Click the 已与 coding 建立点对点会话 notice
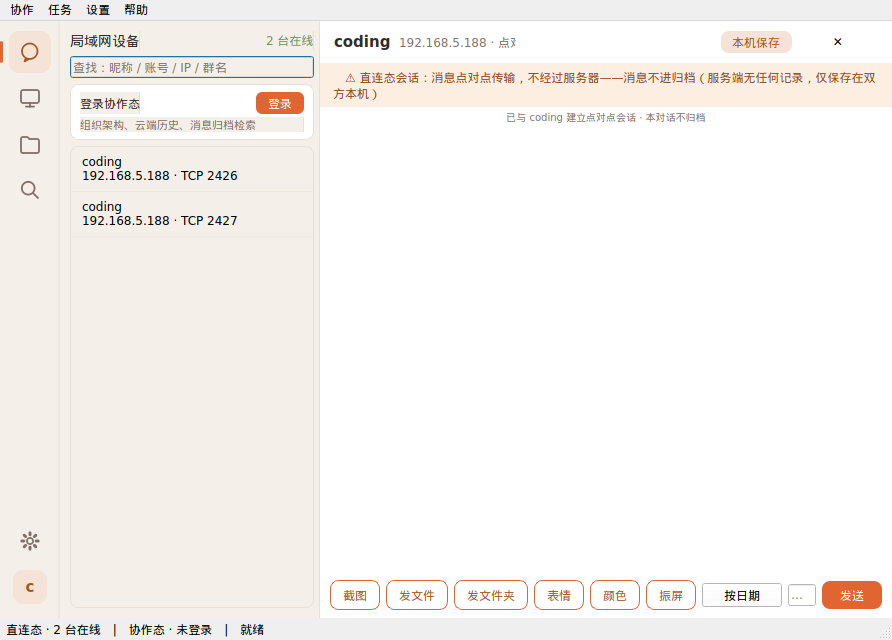Screen dimensions: 892x640 pyautogui.click(x=606, y=118)
